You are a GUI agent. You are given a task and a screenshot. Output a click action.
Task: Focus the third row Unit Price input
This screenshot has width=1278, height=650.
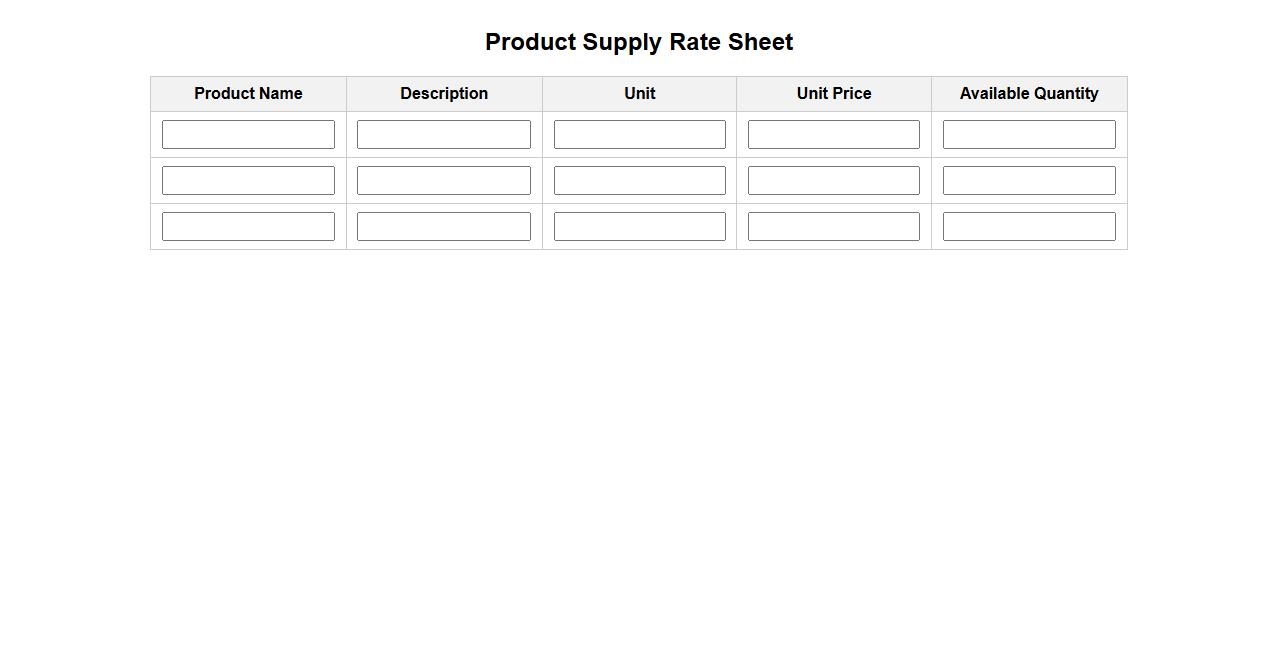click(x=833, y=226)
